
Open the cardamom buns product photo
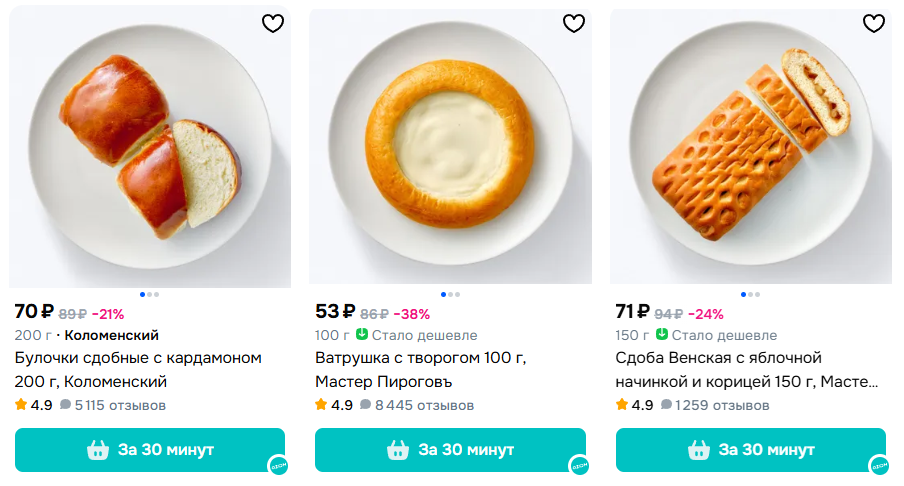pos(150,150)
